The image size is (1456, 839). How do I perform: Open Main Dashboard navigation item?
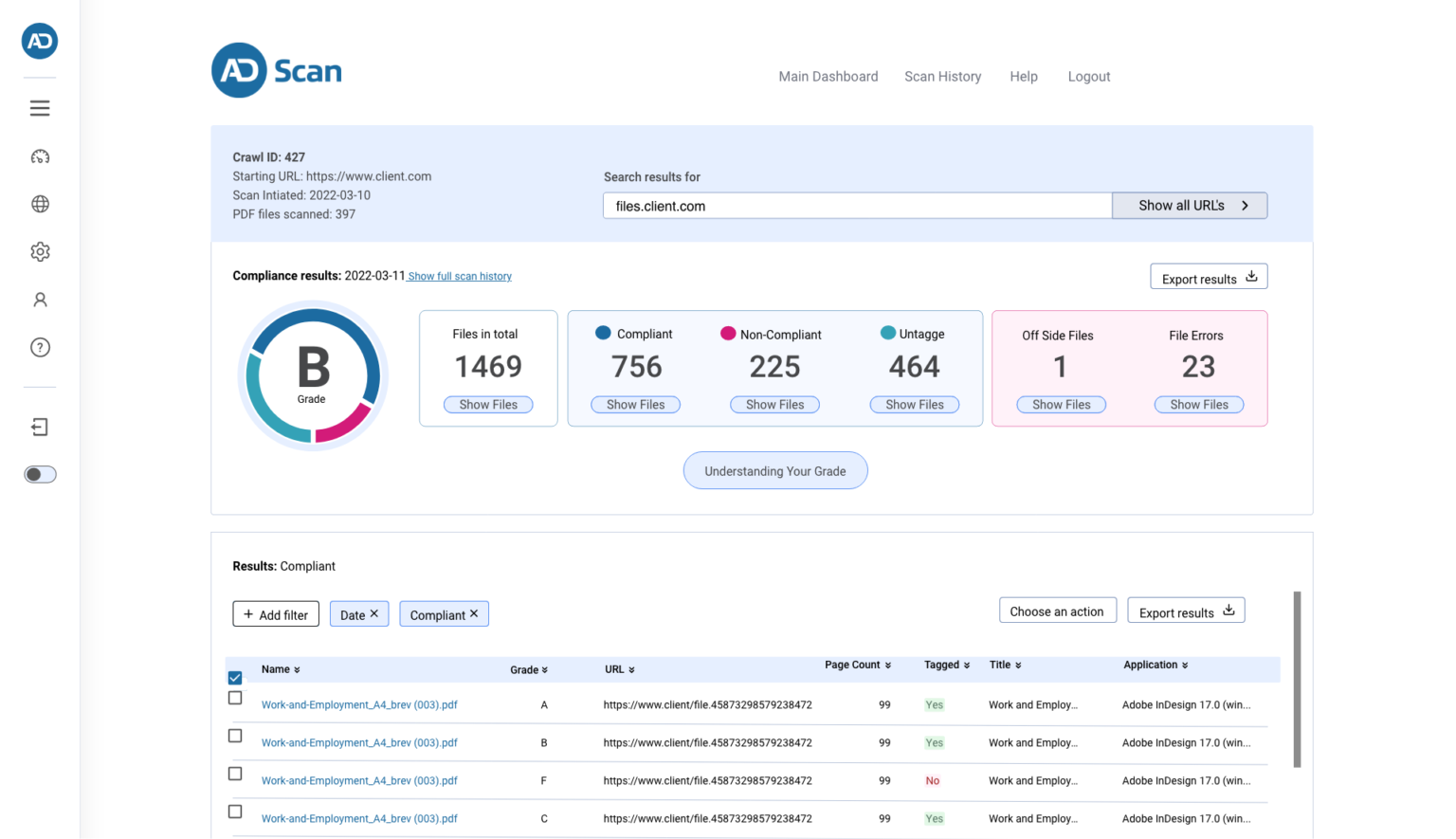[828, 77]
